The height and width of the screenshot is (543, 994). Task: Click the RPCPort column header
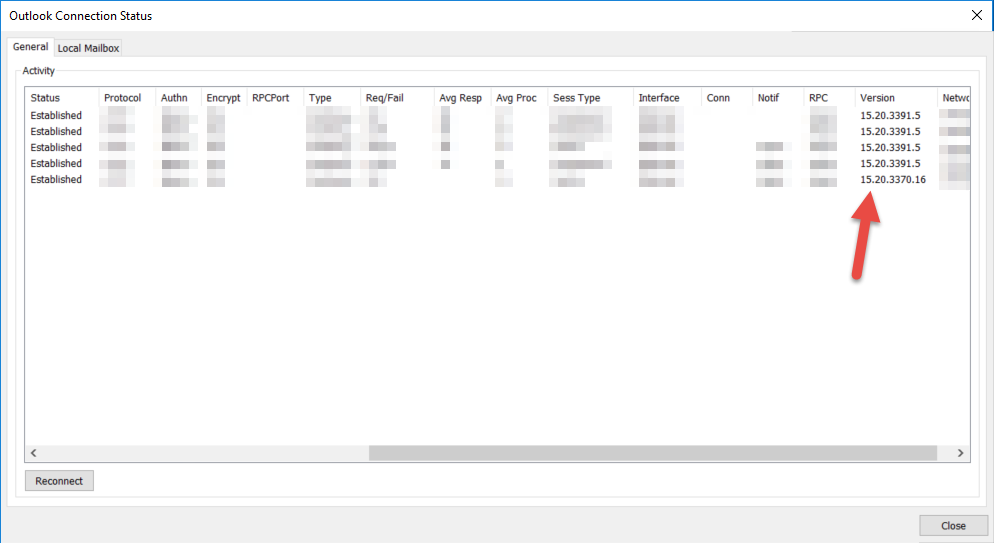(x=275, y=98)
